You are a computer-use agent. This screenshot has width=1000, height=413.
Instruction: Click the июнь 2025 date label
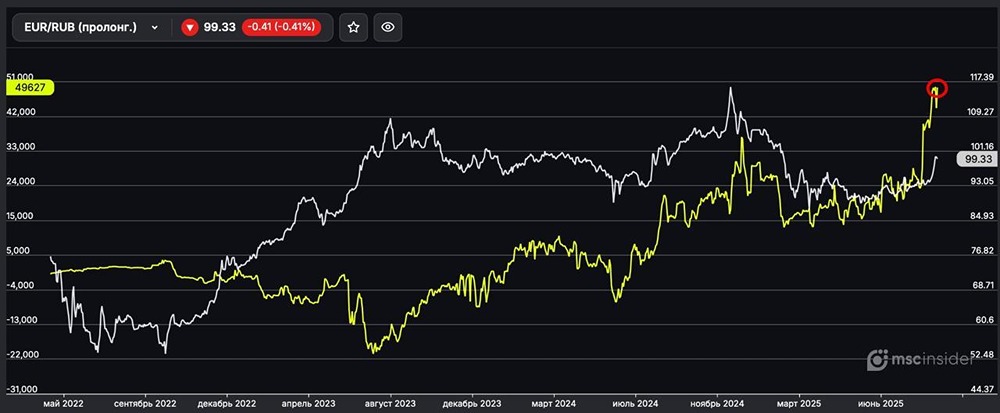(880, 403)
